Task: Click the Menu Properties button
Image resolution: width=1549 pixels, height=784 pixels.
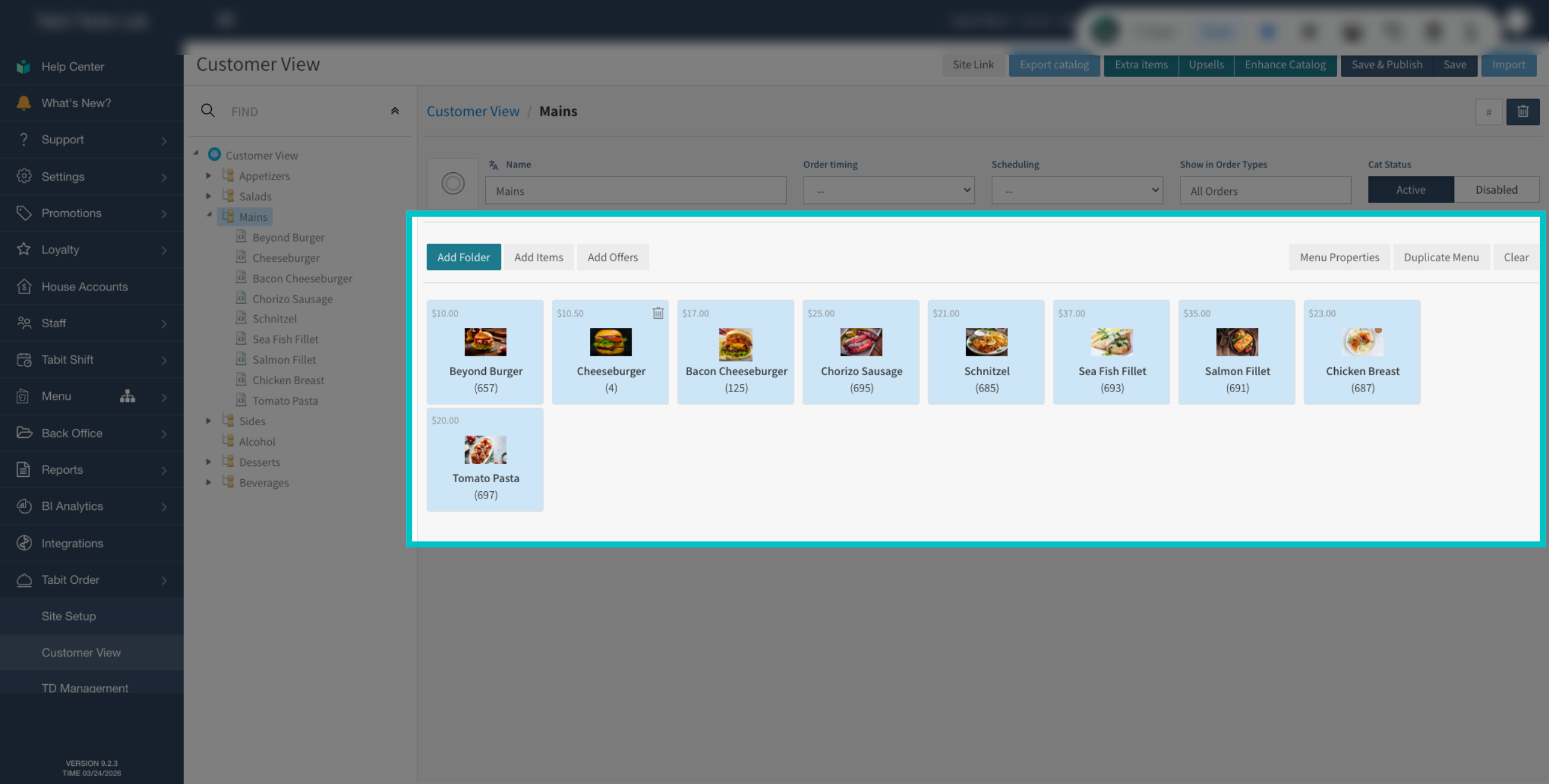Action: [1340, 257]
